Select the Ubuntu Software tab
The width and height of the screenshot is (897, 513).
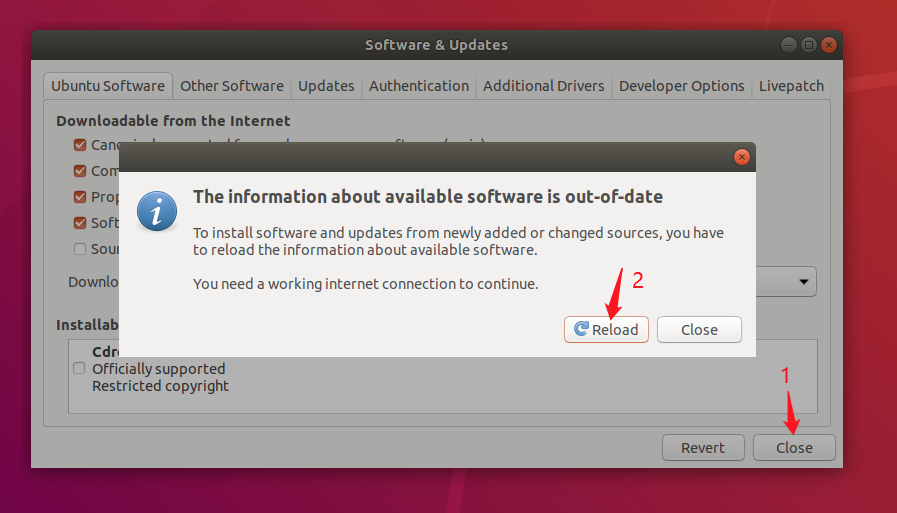(x=108, y=86)
